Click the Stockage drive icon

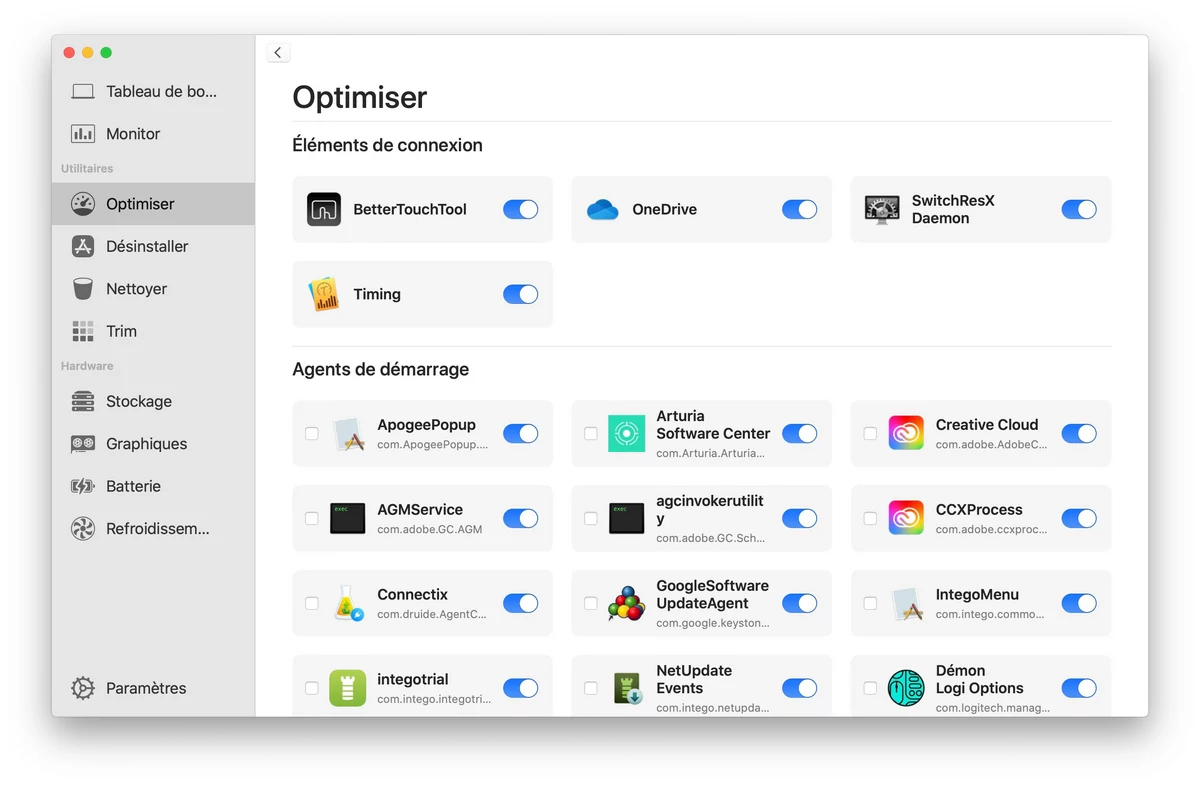[x=83, y=401]
